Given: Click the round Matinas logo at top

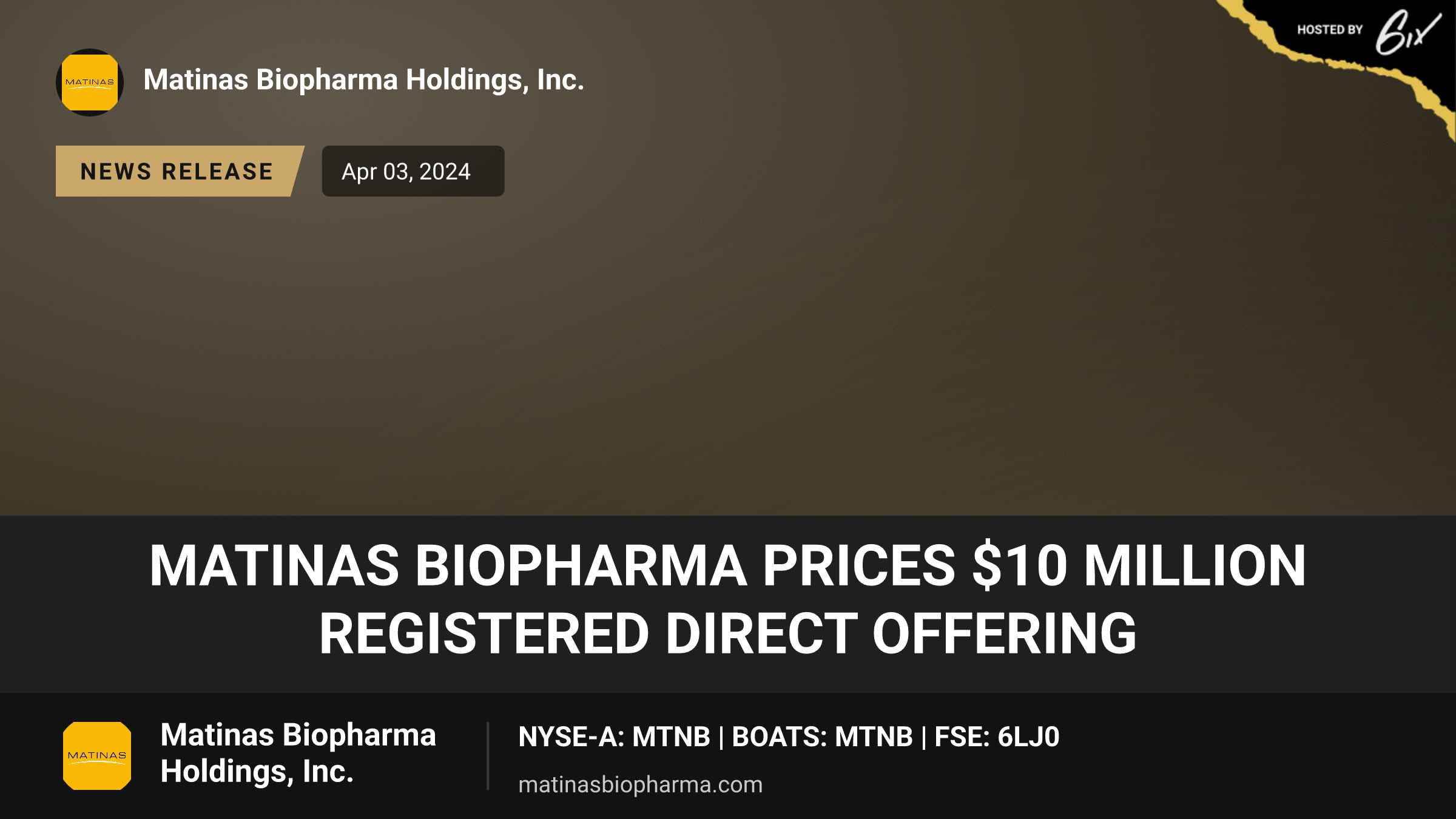Looking at the screenshot, I should click(90, 83).
